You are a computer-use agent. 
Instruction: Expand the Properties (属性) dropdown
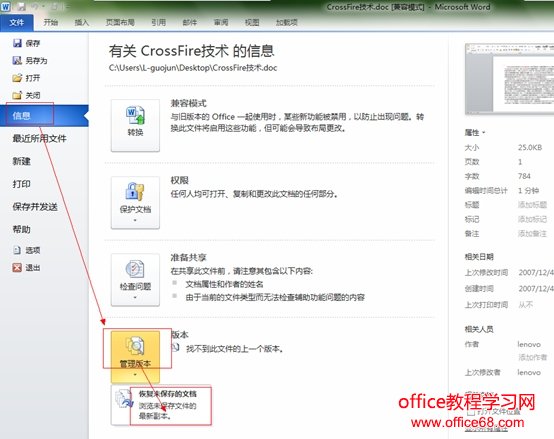[475, 133]
